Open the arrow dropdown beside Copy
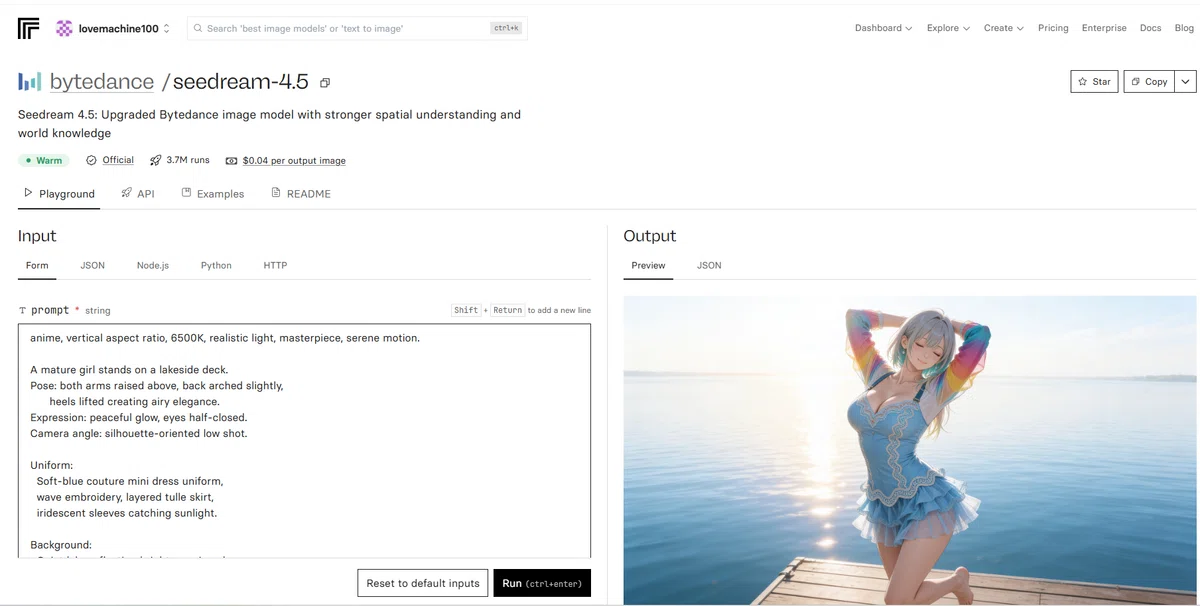1200x606 pixels. point(1186,82)
